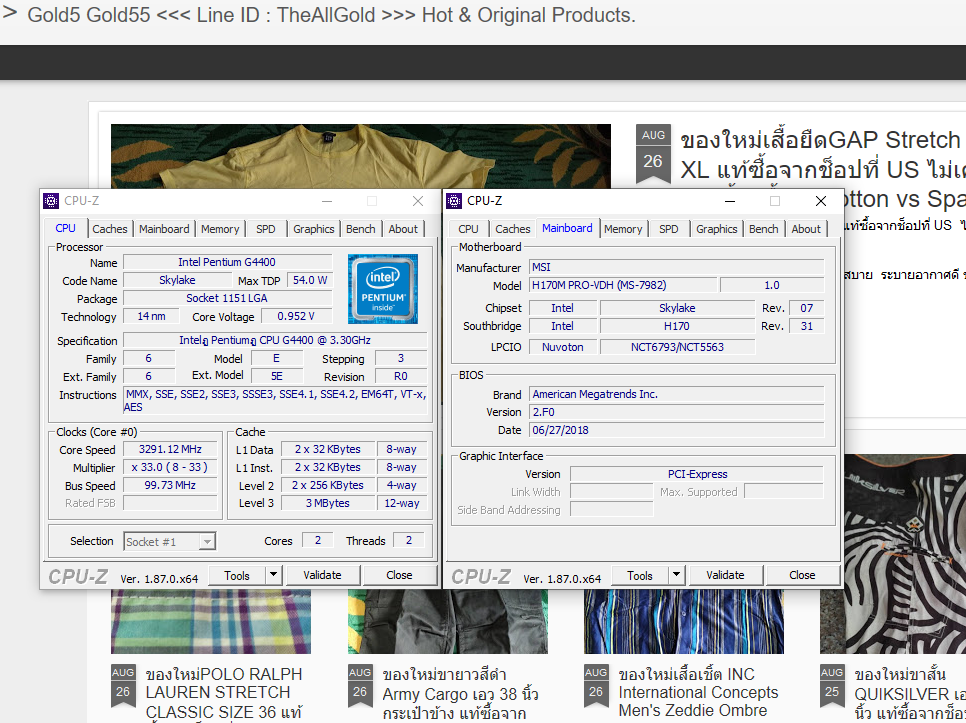
Task: Click CPU-Z app icon in right window title bar
Action: click(454, 201)
